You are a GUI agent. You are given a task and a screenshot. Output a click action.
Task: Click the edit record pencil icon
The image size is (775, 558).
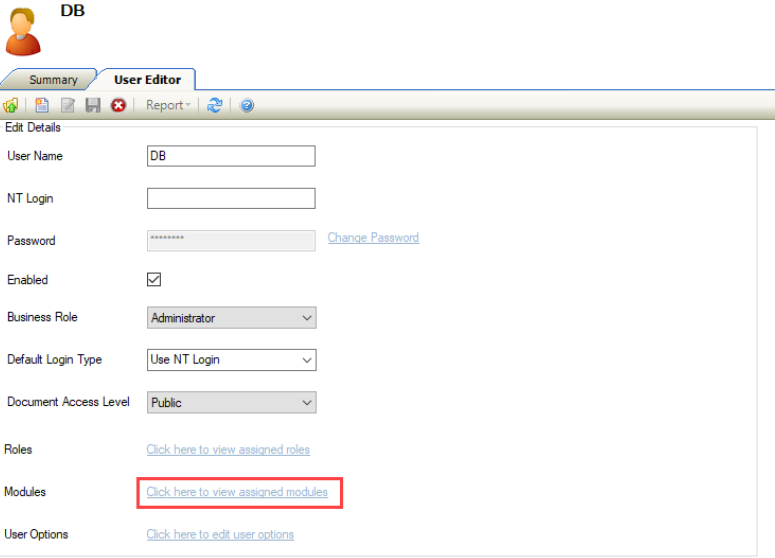[x=68, y=105]
